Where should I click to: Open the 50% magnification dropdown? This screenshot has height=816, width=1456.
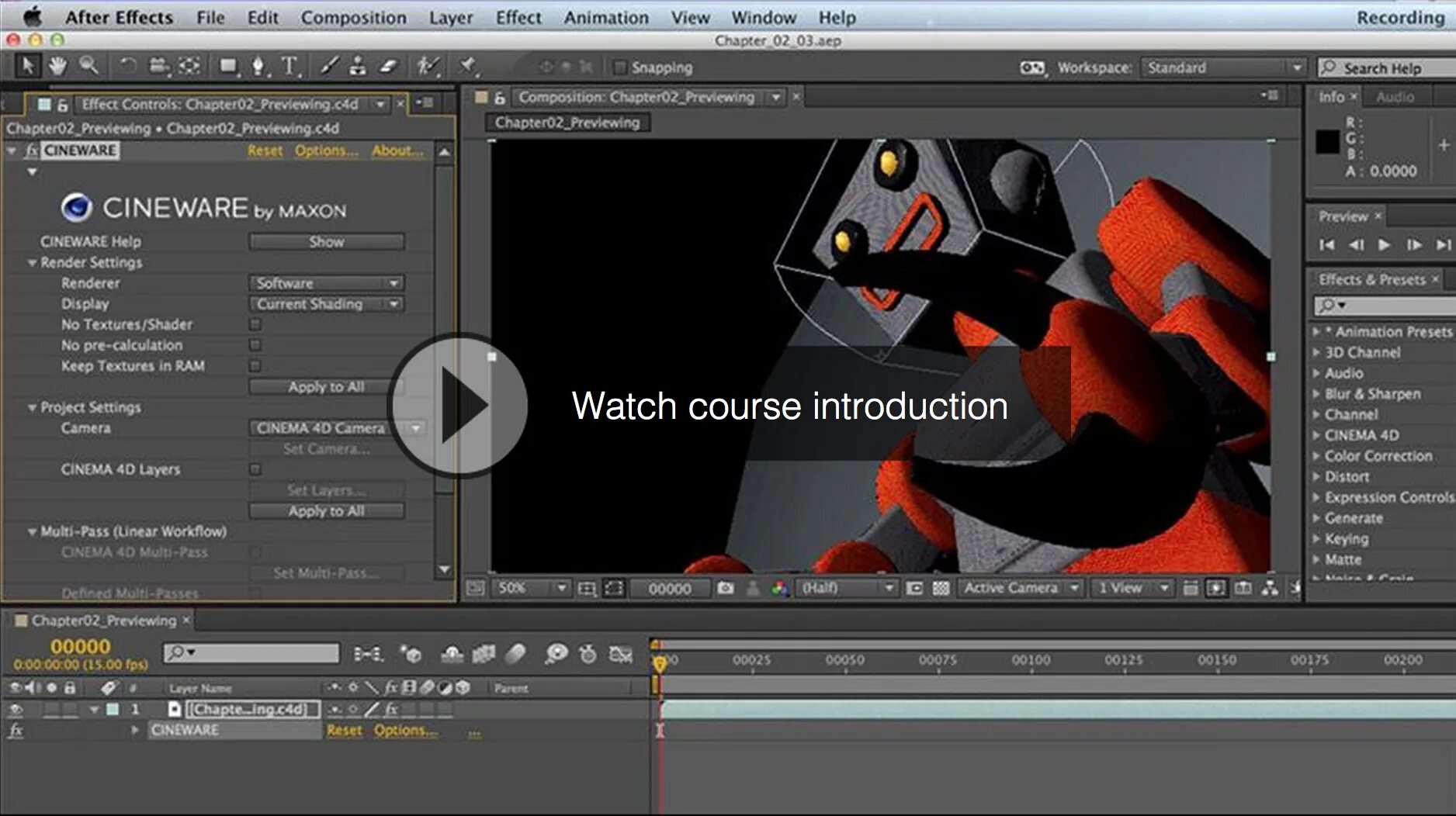coord(531,588)
